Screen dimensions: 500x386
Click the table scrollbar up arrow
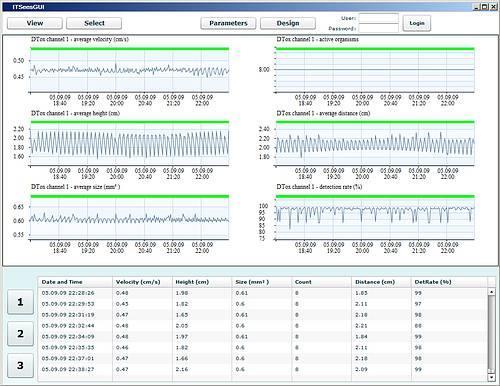coord(491,292)
